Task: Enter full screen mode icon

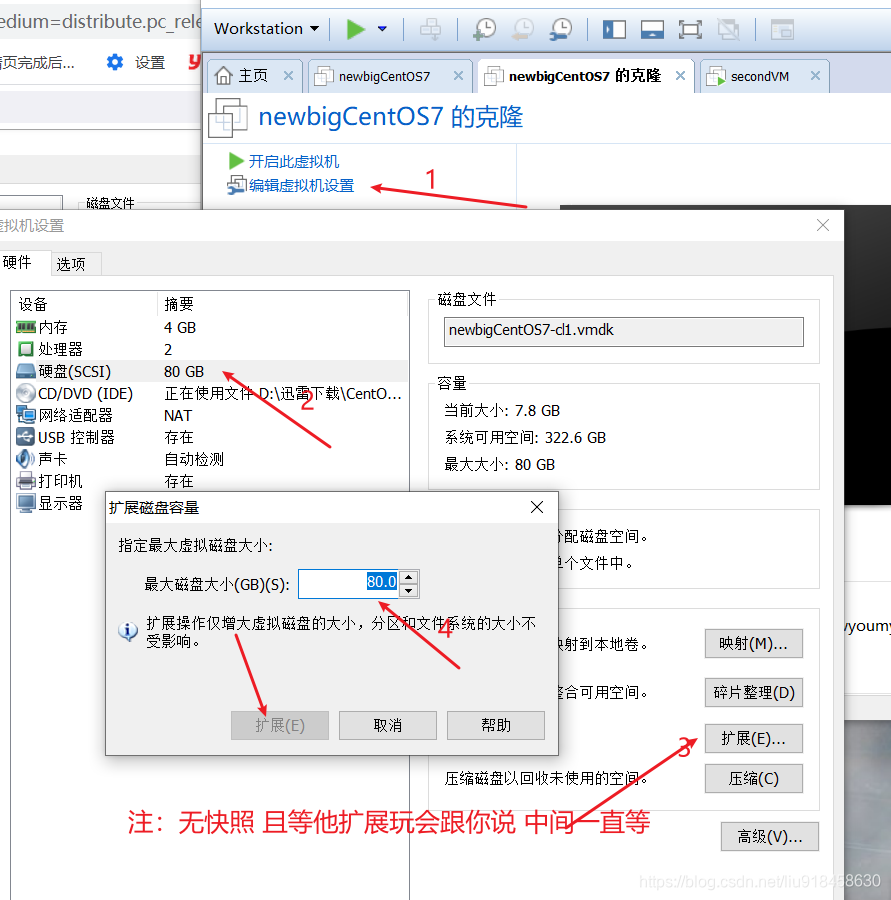Action: click(x=690, y=29)
